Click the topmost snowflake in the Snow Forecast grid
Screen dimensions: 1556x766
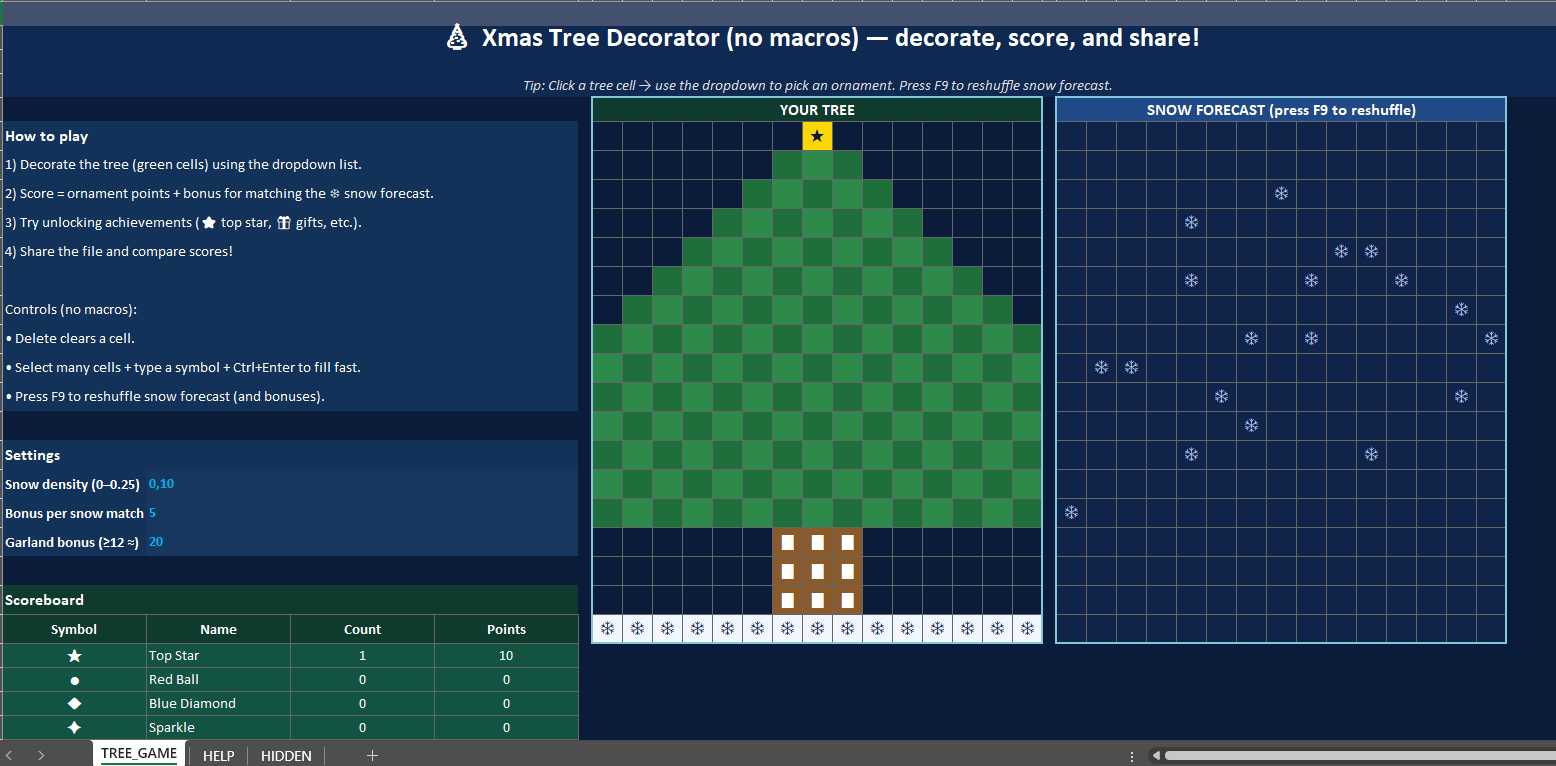[1281, 193]
